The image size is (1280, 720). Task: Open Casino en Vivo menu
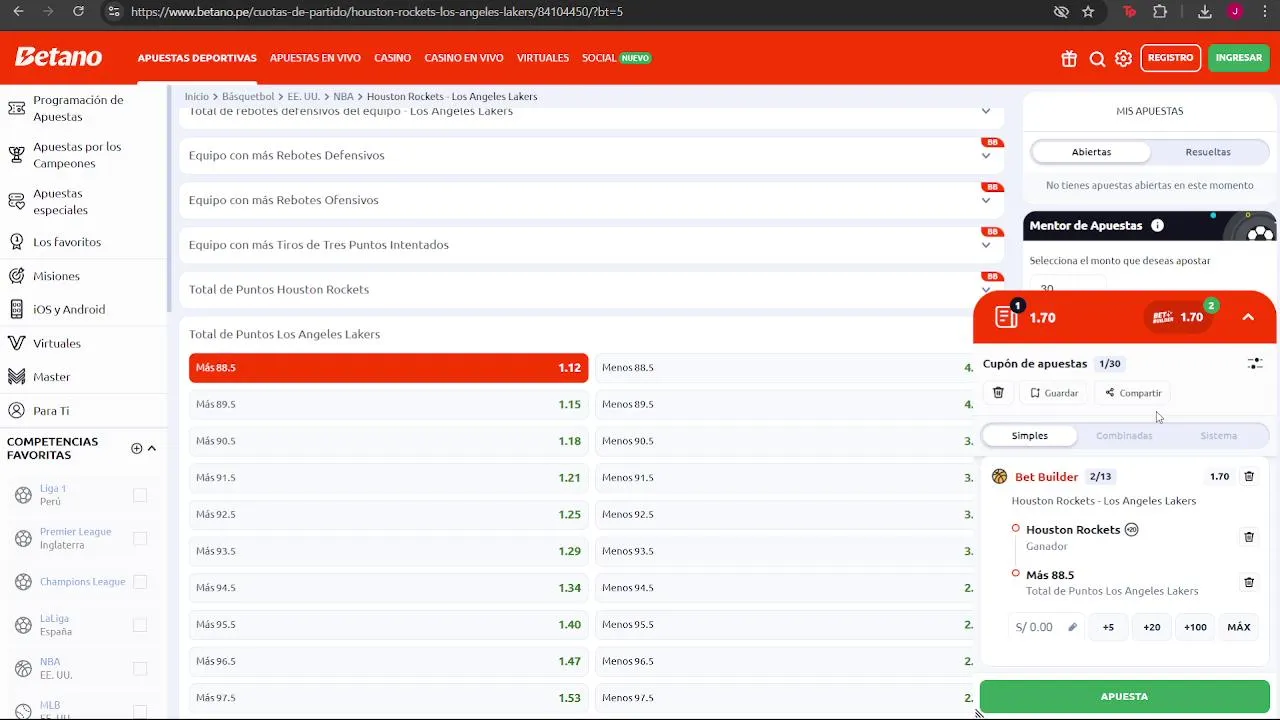tap(464, 58)
